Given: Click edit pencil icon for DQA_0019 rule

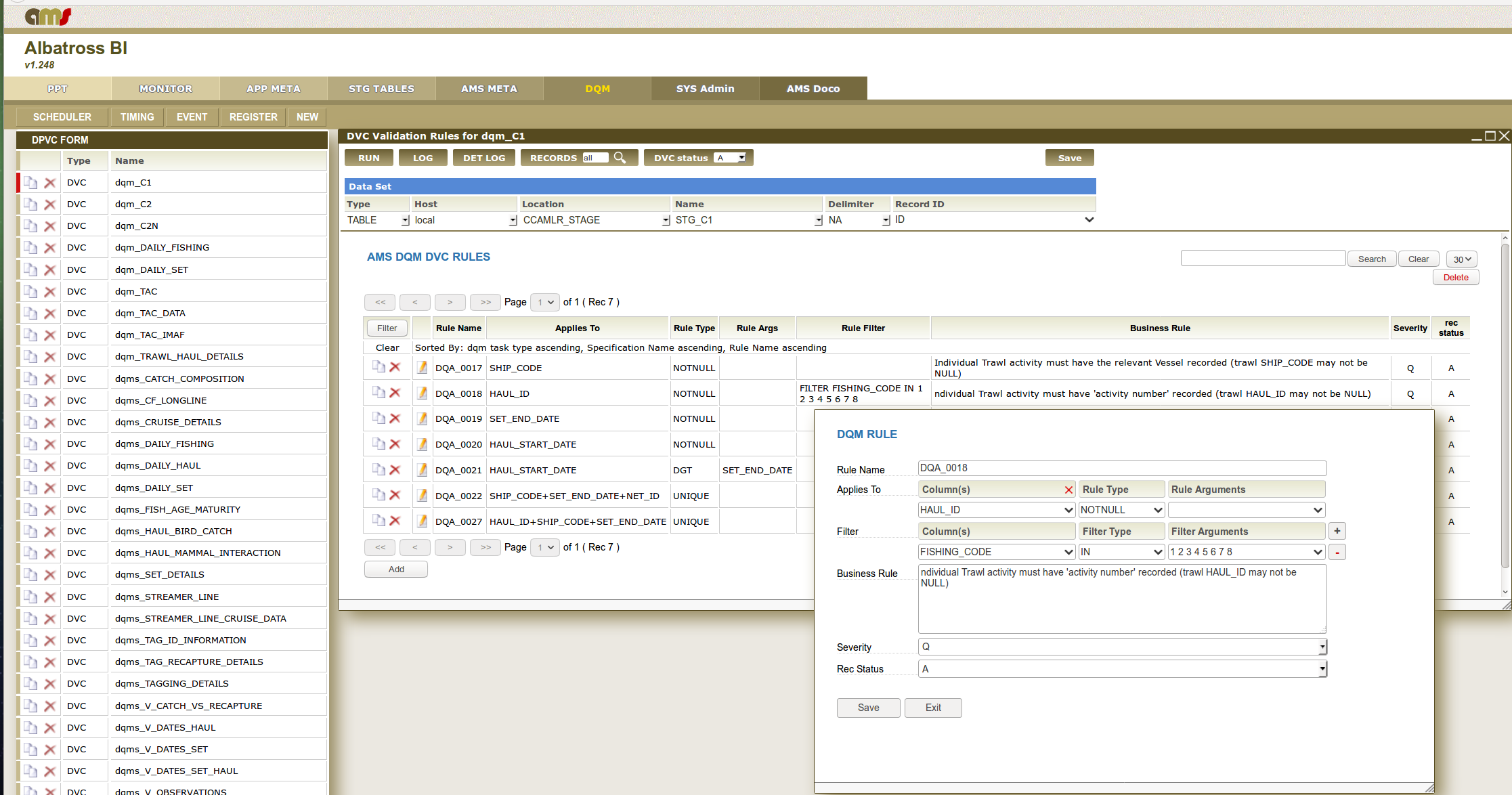Looking at the screenshot, I should click(422, 418).
